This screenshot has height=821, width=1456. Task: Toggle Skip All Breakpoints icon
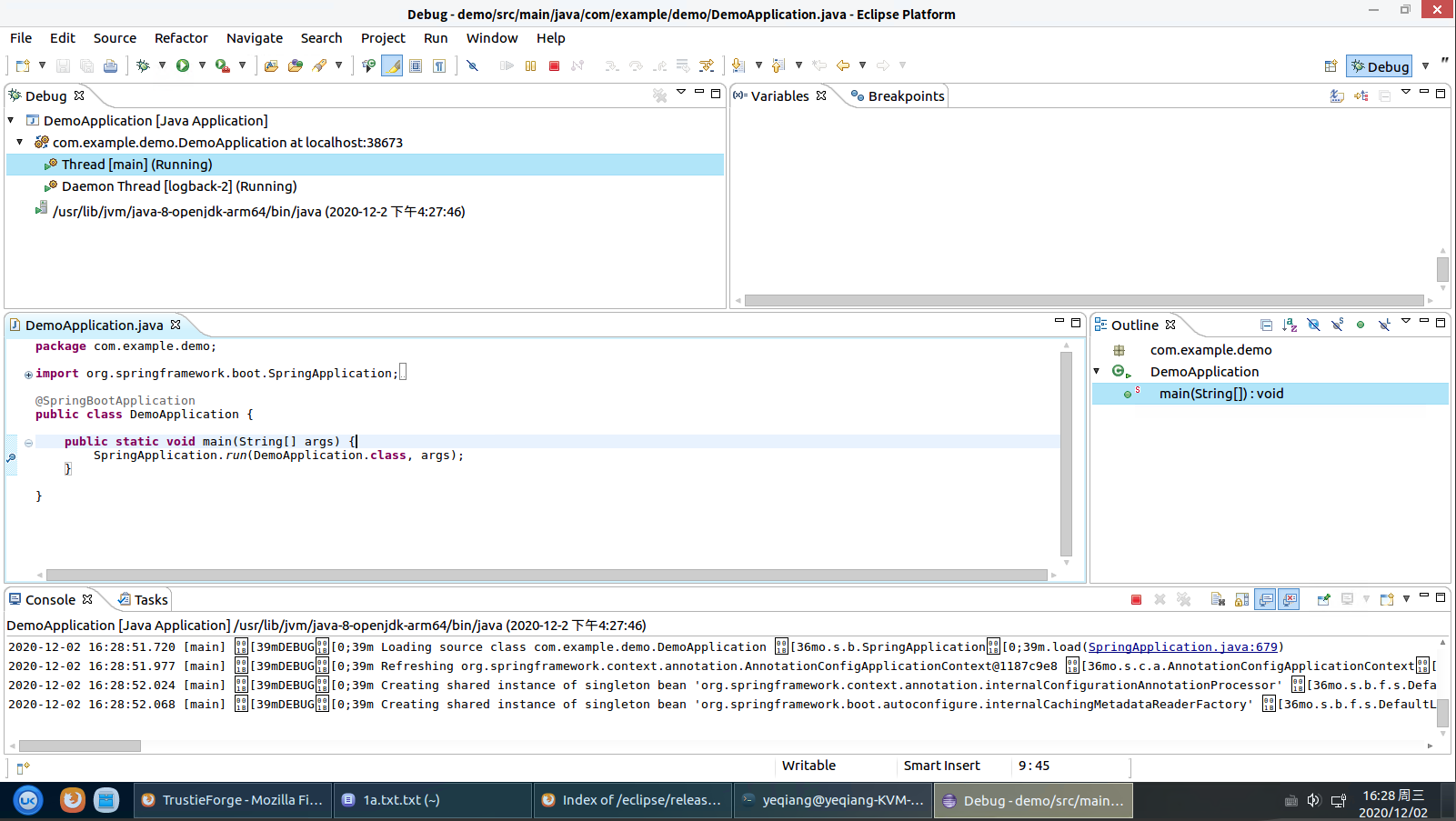pyautogui.click(x=472, y=65)
